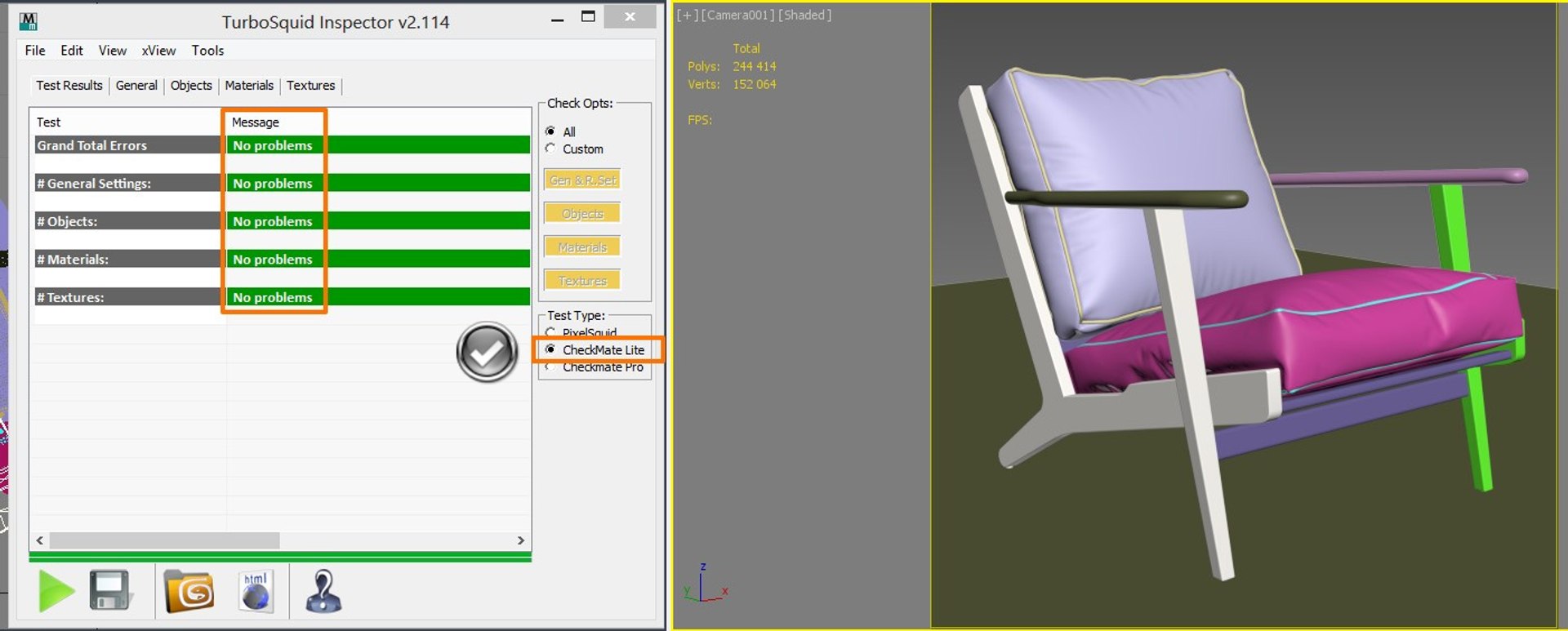Click the FPS: statistics label in viewport
This screenshot has width=1568, height=631.
(700, 120)
